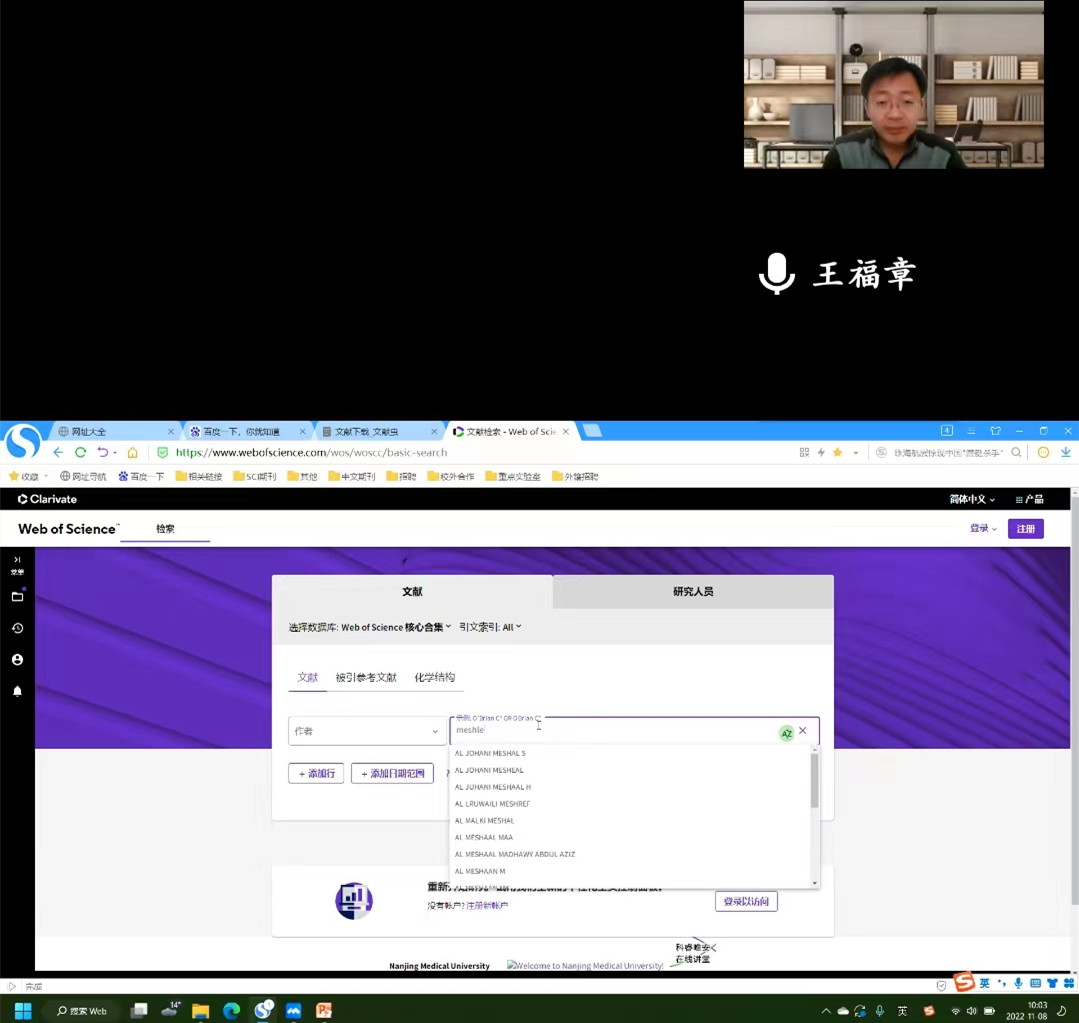Open the yellow chat bubble extension icon

1043,452
